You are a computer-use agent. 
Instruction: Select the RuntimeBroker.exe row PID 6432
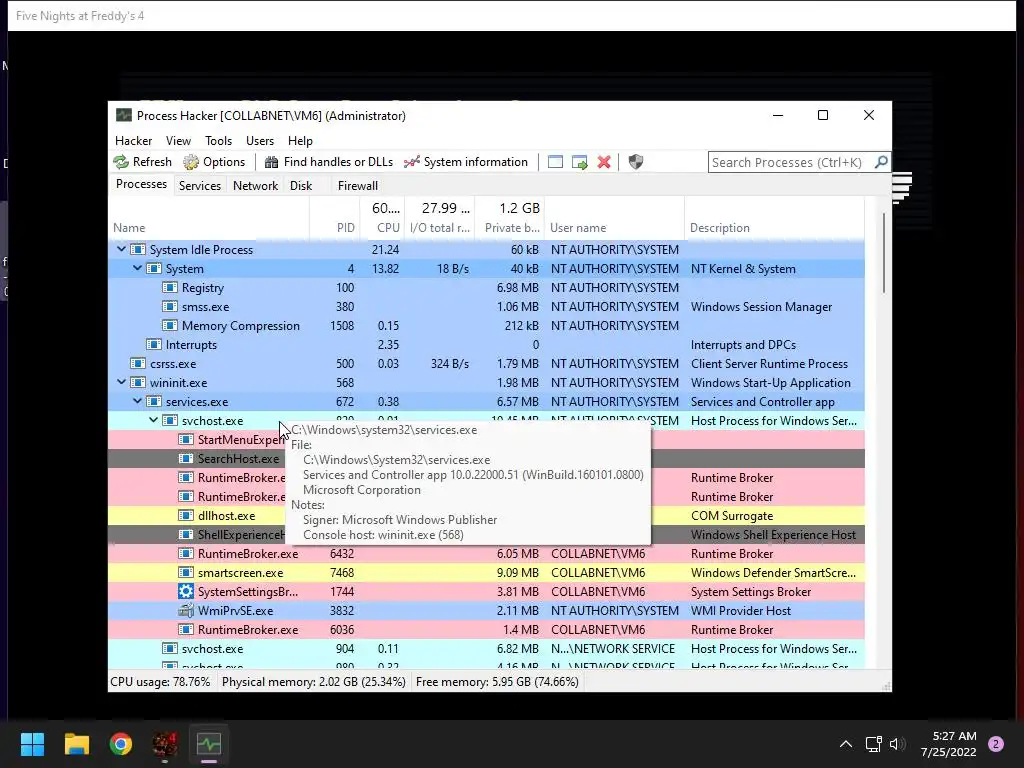487,554
